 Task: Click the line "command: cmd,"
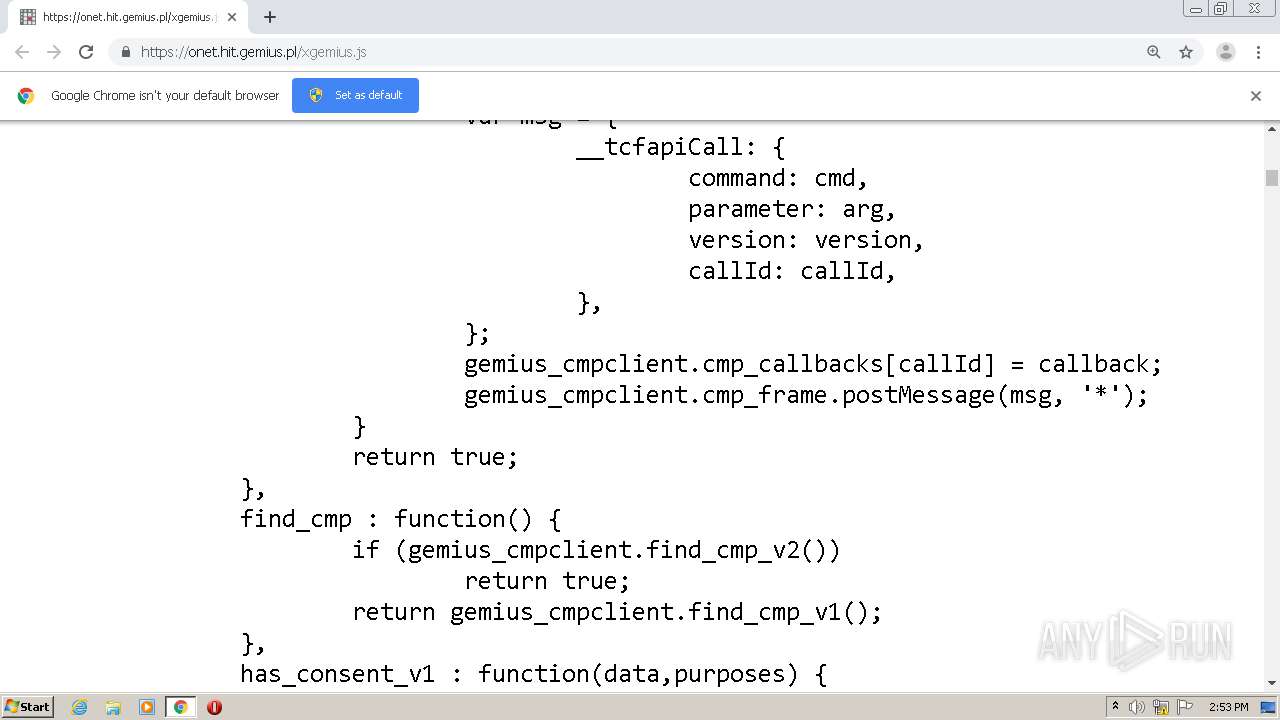tap(778, 178)
